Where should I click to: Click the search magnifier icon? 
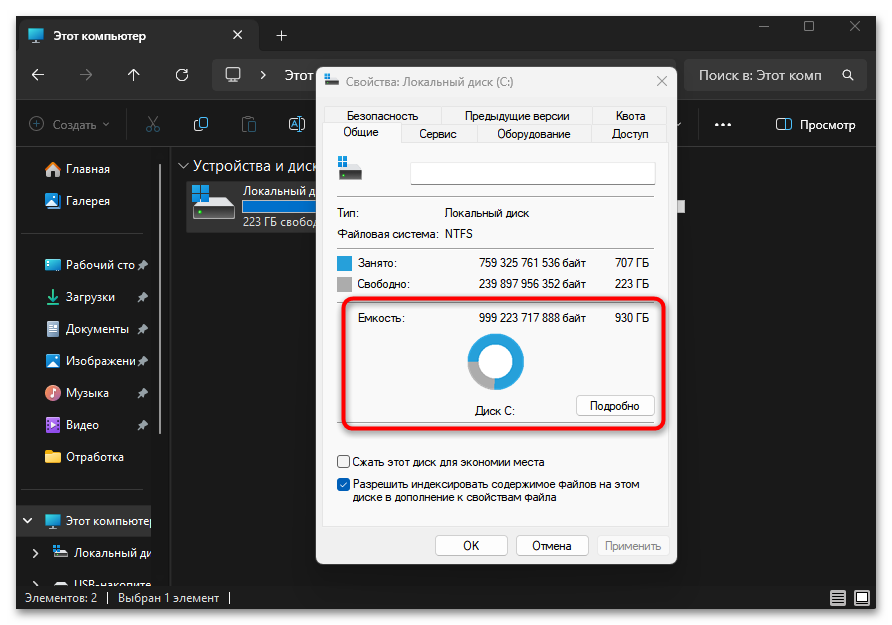[x=848, y=75]
